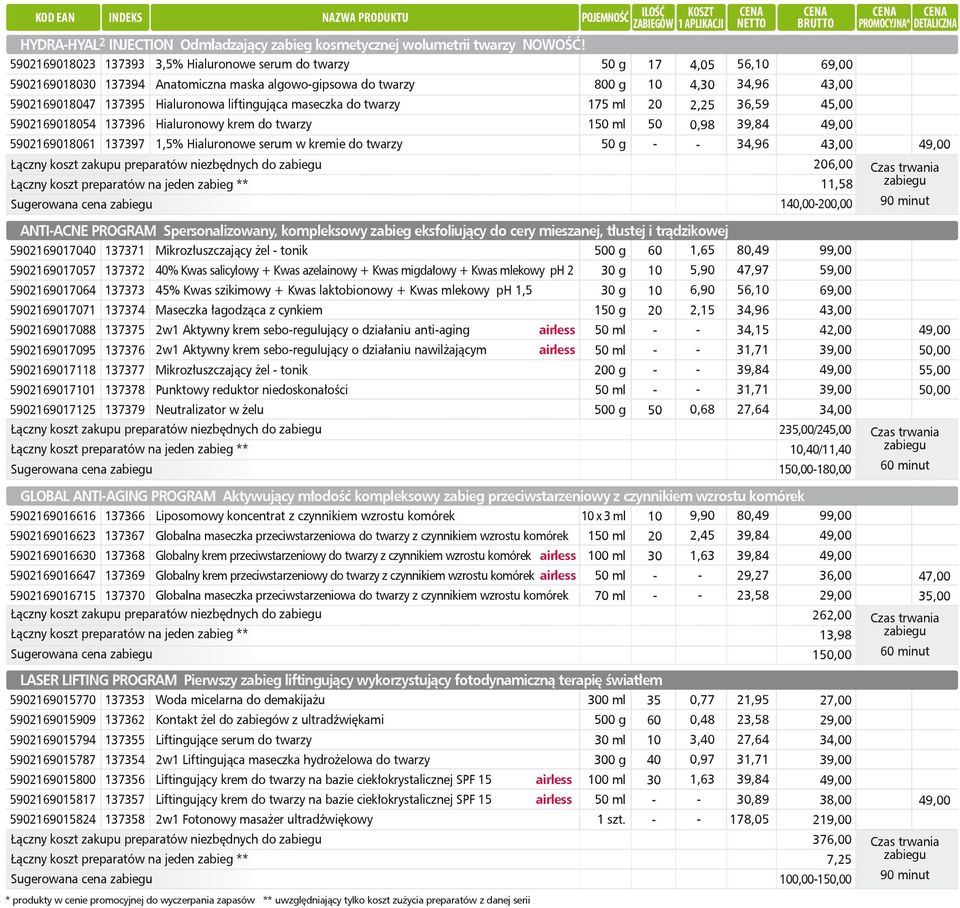
Task: Click EAN code 5902169017040
Action: click(x=53, y=250)
